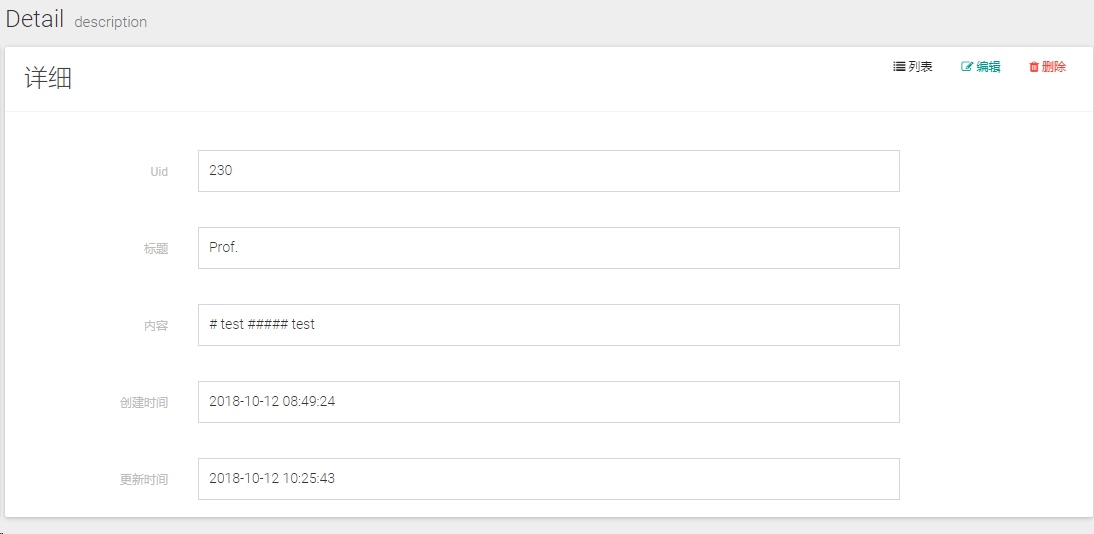This screenshot has height=534, width=1094.
Task: Select the 内容 field with # test text
Action: click(548, 325)
